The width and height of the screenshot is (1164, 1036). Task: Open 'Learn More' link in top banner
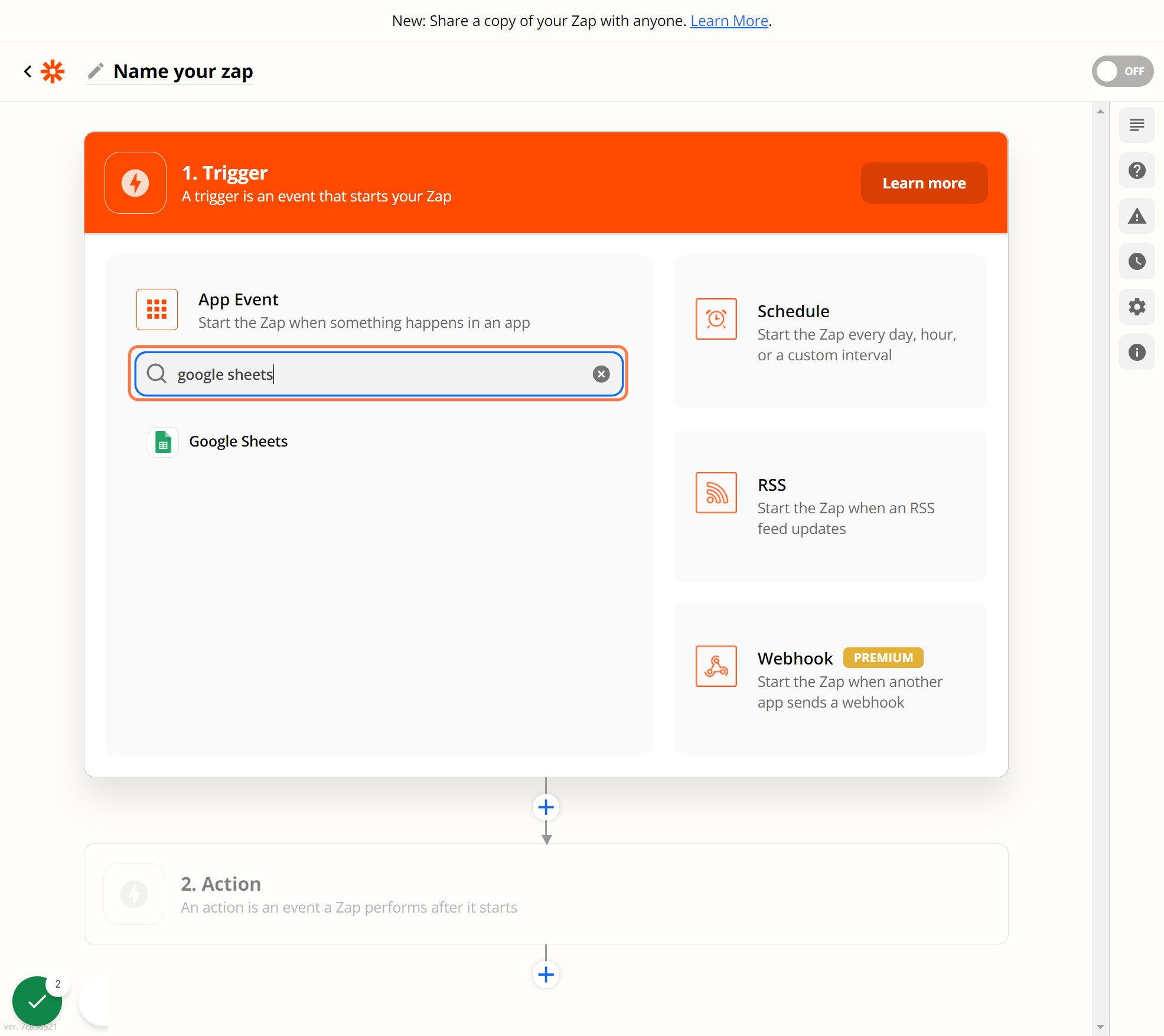[729, 21]
